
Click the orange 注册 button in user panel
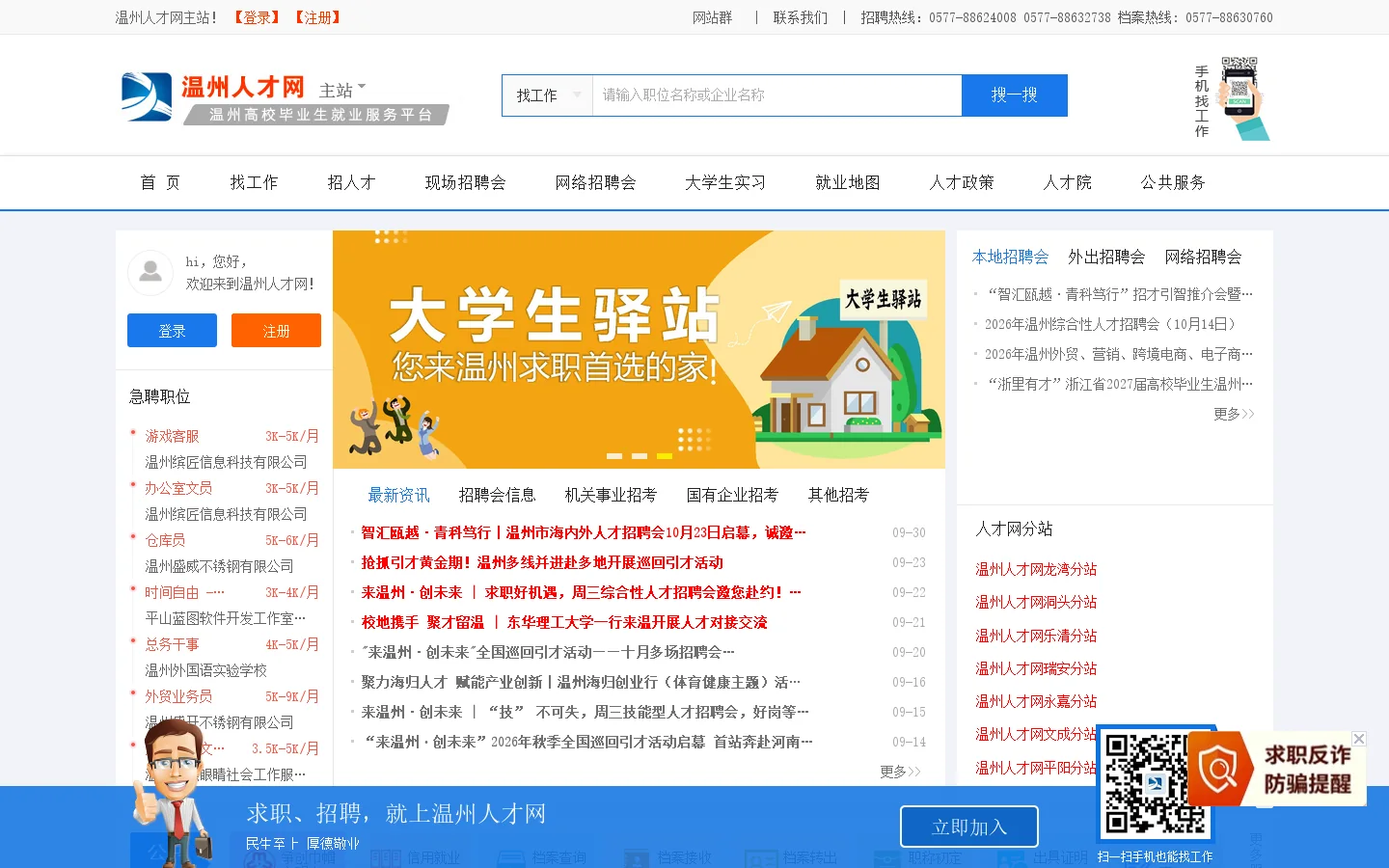[x=277, y=331]
